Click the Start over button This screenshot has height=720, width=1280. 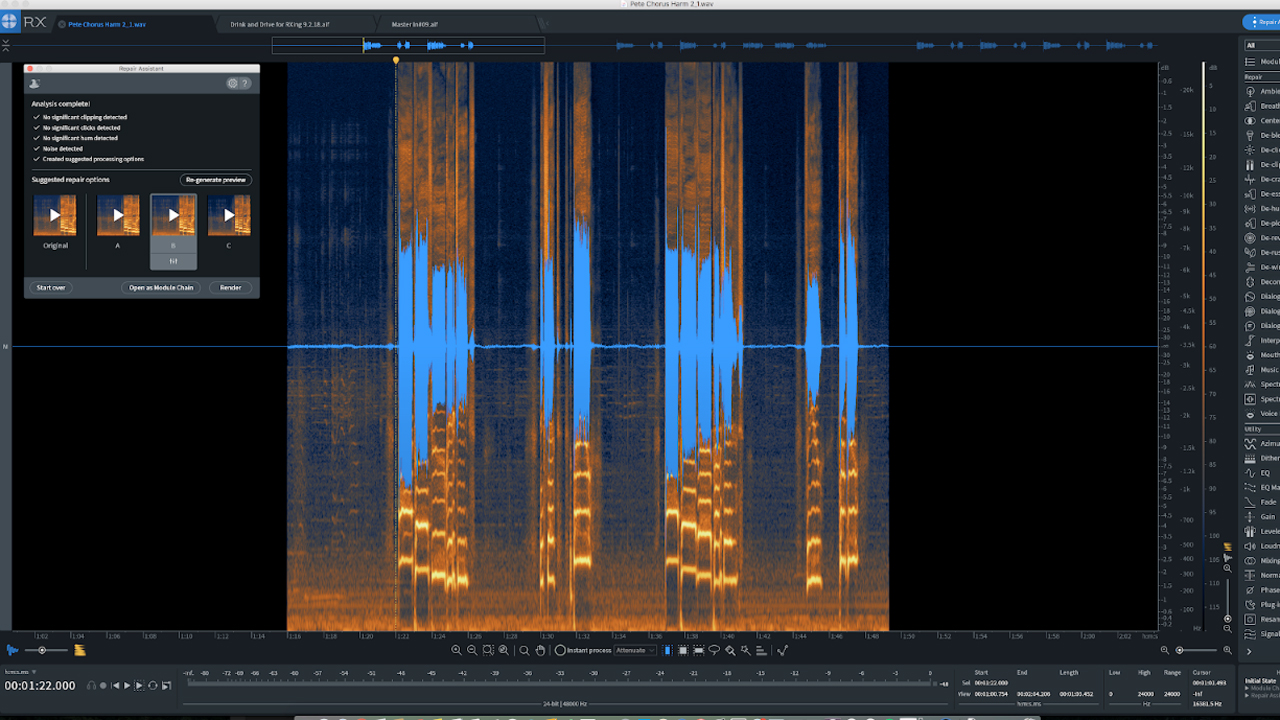51,287
